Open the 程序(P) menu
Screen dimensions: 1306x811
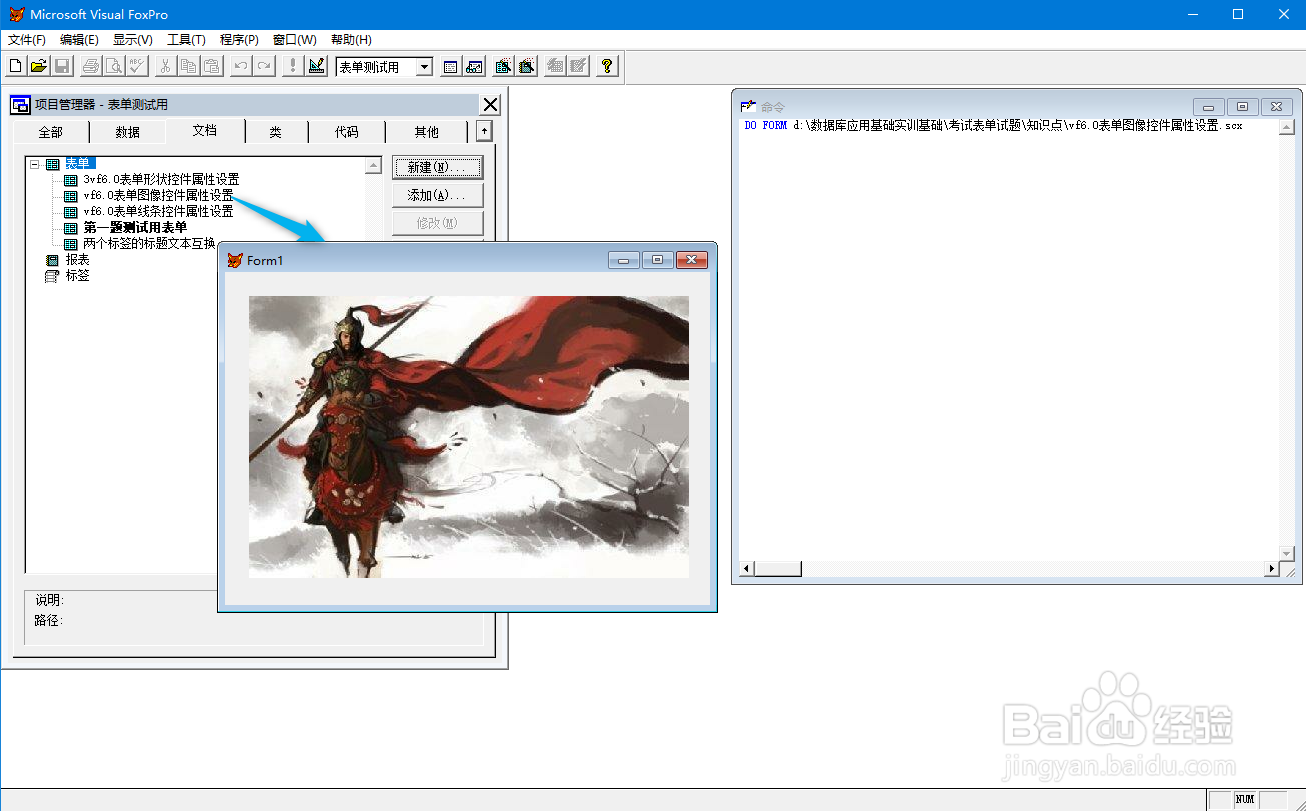click(239, 40)
